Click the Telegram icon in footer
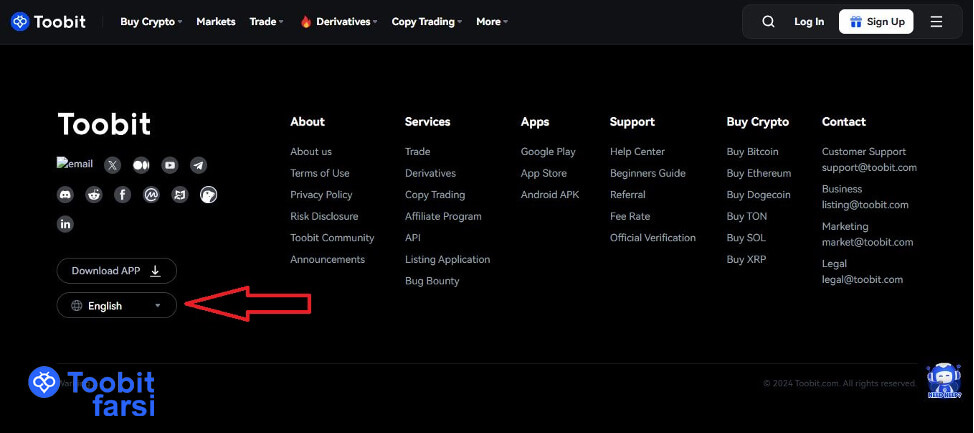 click(x=199, y=165)
